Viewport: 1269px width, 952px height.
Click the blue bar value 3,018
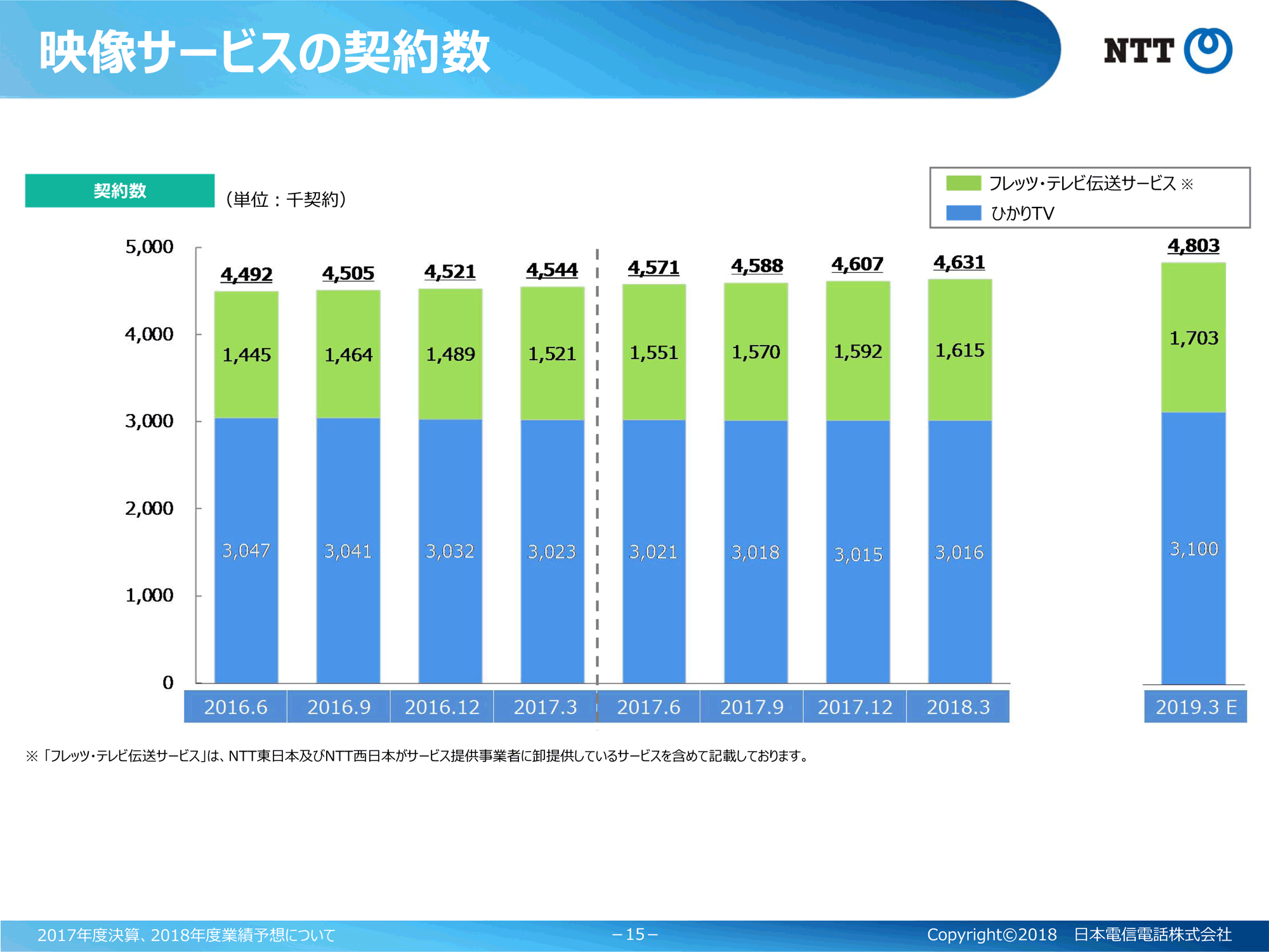tap(756, 552)
